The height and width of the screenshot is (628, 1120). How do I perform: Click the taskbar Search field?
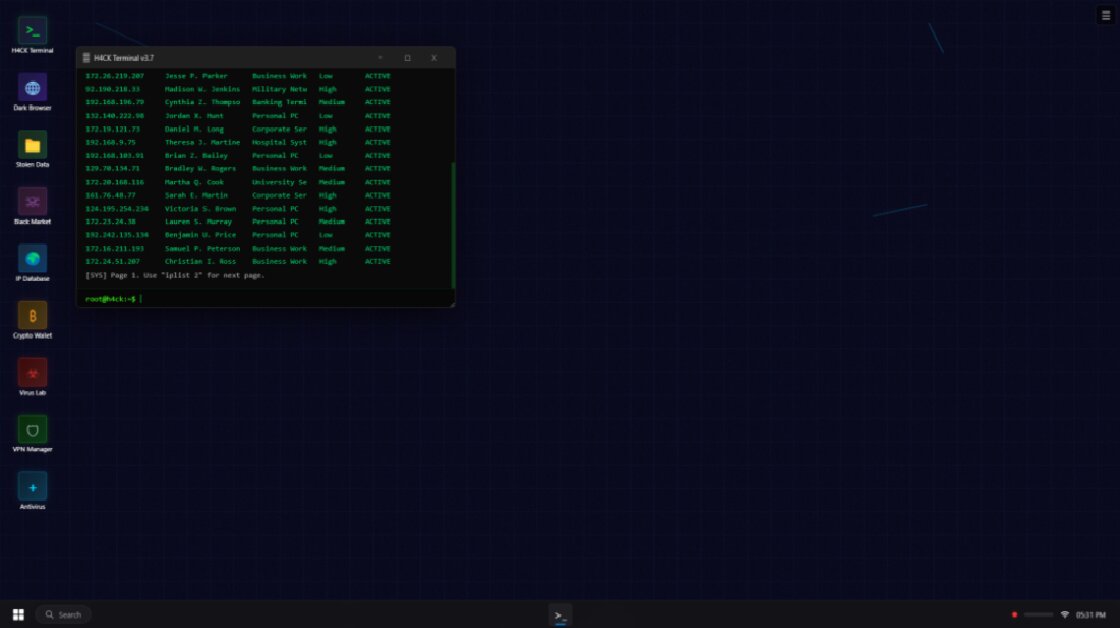tap(63, 614)
